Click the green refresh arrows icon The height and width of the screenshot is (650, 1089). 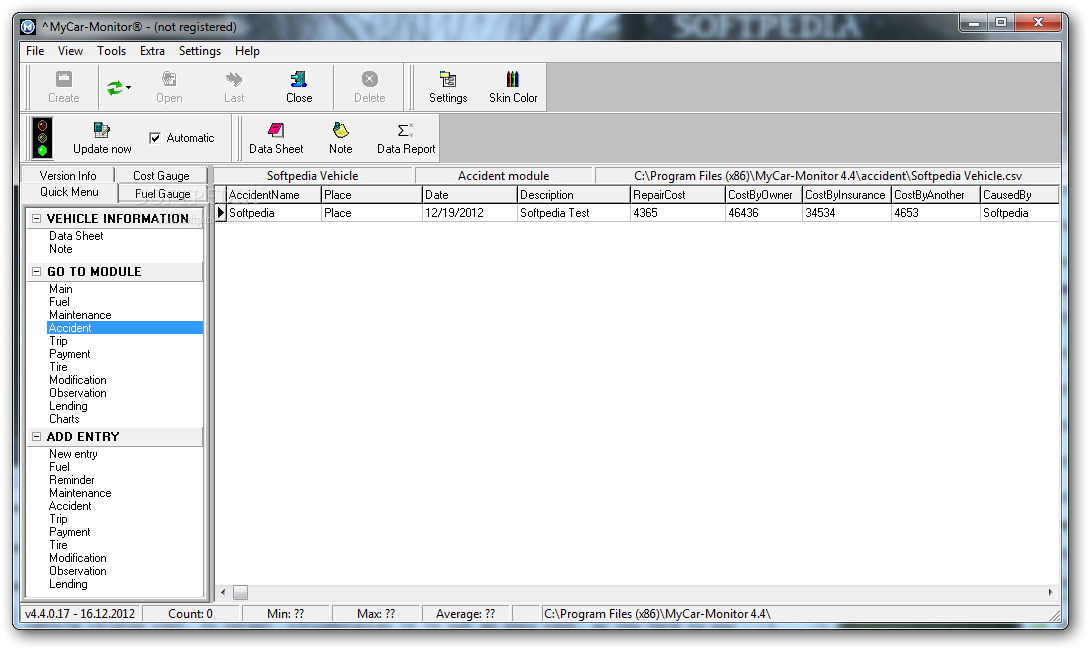[115, 88]
